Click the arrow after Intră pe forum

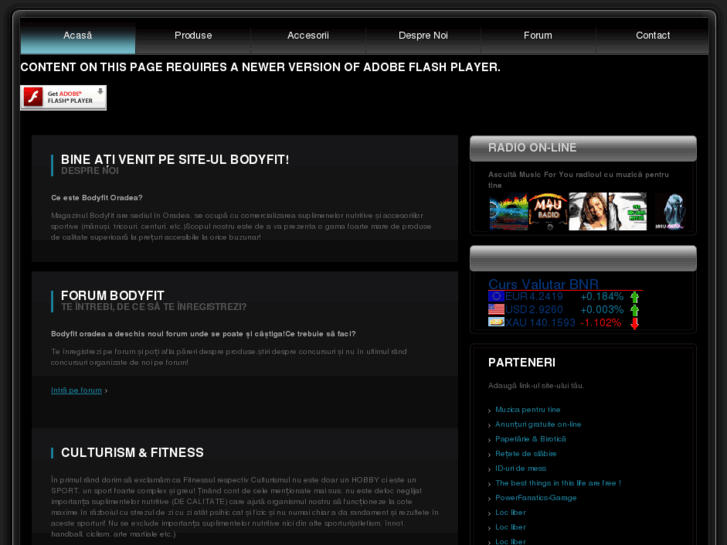[106, 391]
